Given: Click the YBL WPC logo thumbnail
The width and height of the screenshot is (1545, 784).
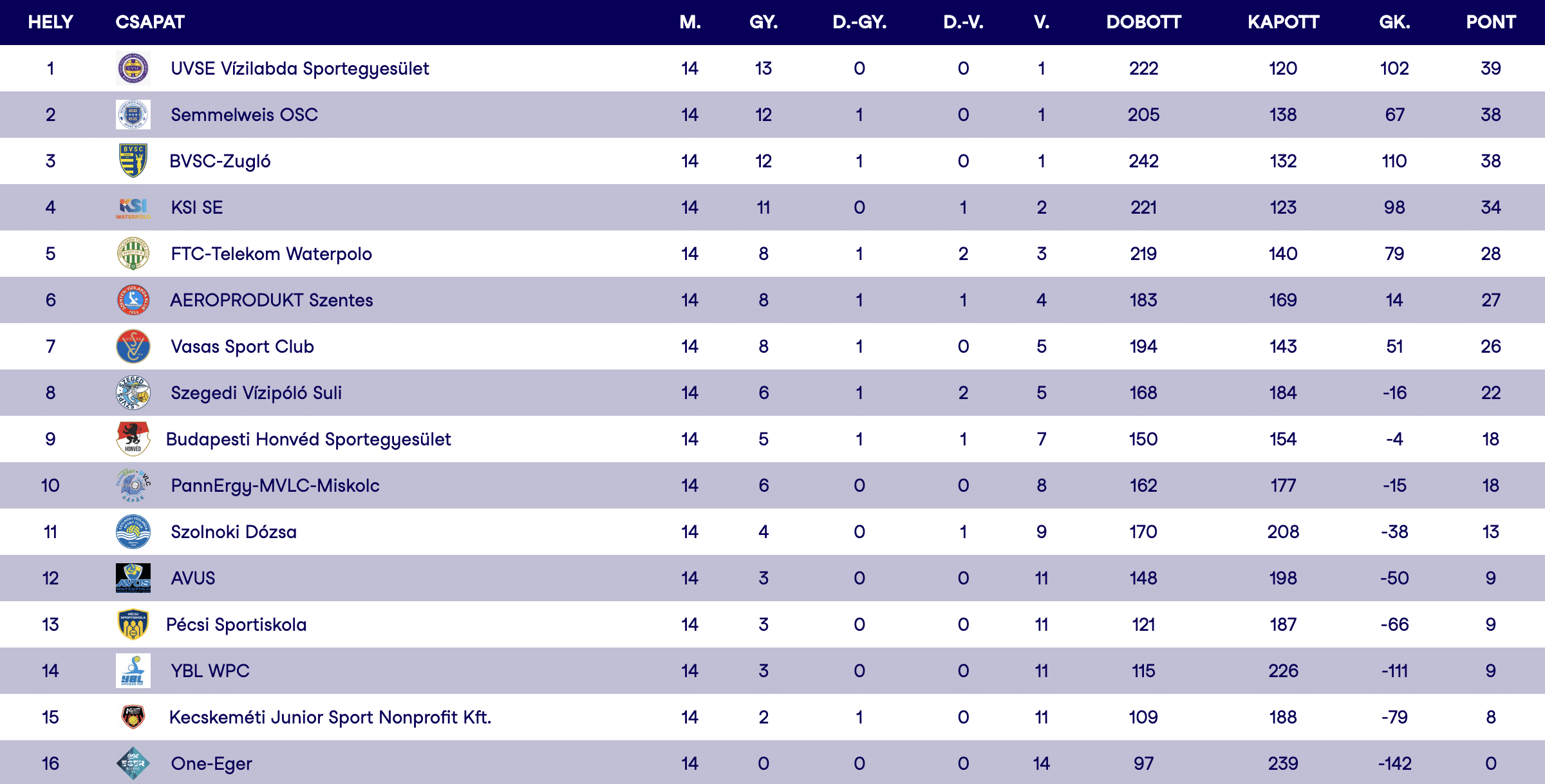Looking at the screenshot, I should [133, 671].
